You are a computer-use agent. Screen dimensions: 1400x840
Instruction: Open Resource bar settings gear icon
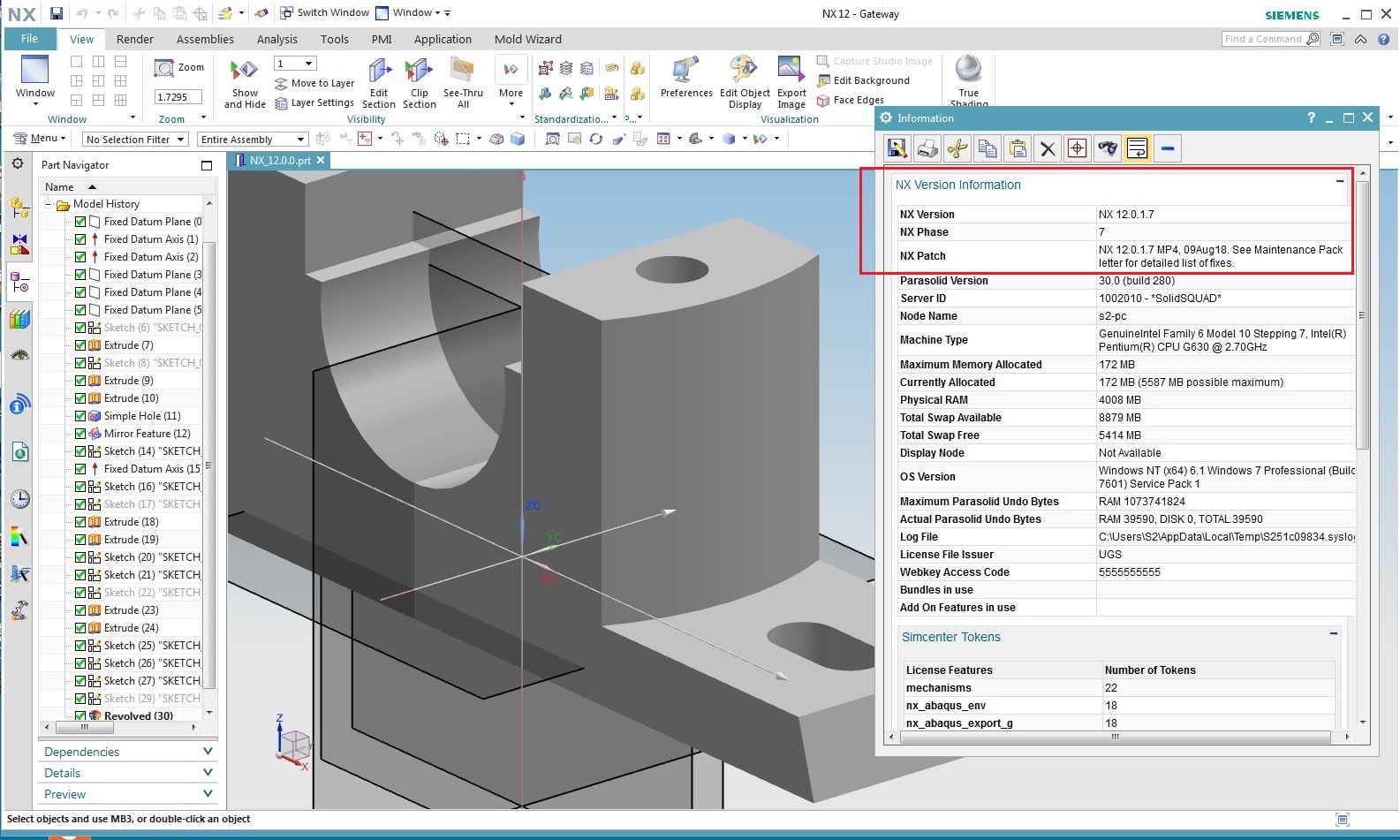tap(18, 163)
